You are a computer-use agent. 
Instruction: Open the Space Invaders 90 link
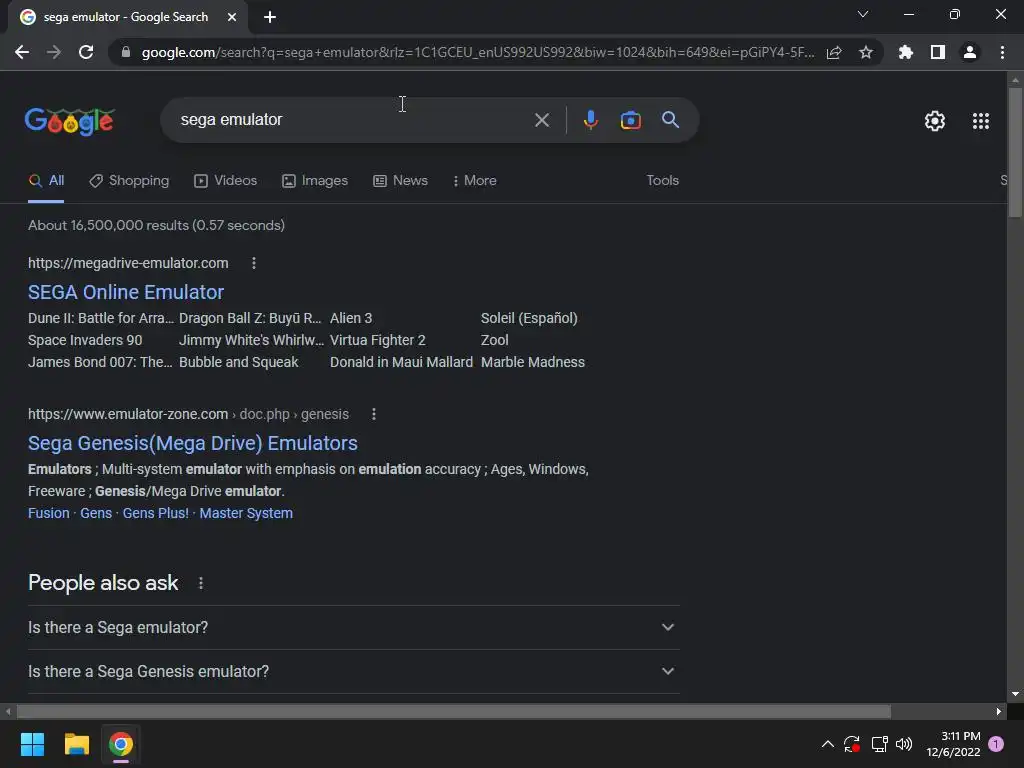(x=85, y=340)
